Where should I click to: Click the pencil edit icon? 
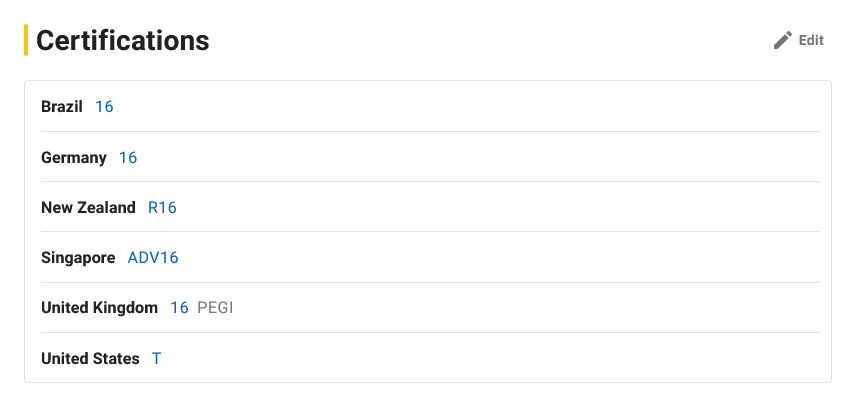[783, 41]
